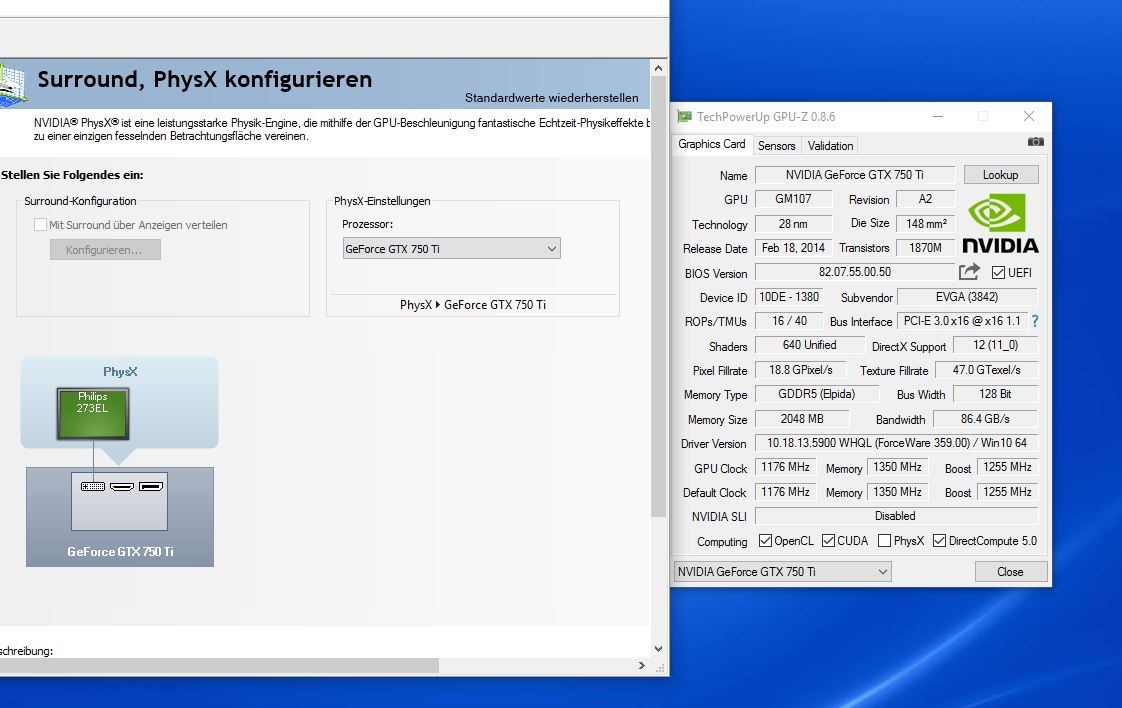
Task: Click the horizontal scrollbar thumb in NVIDIA panel
Action: (x=219, y=665)
